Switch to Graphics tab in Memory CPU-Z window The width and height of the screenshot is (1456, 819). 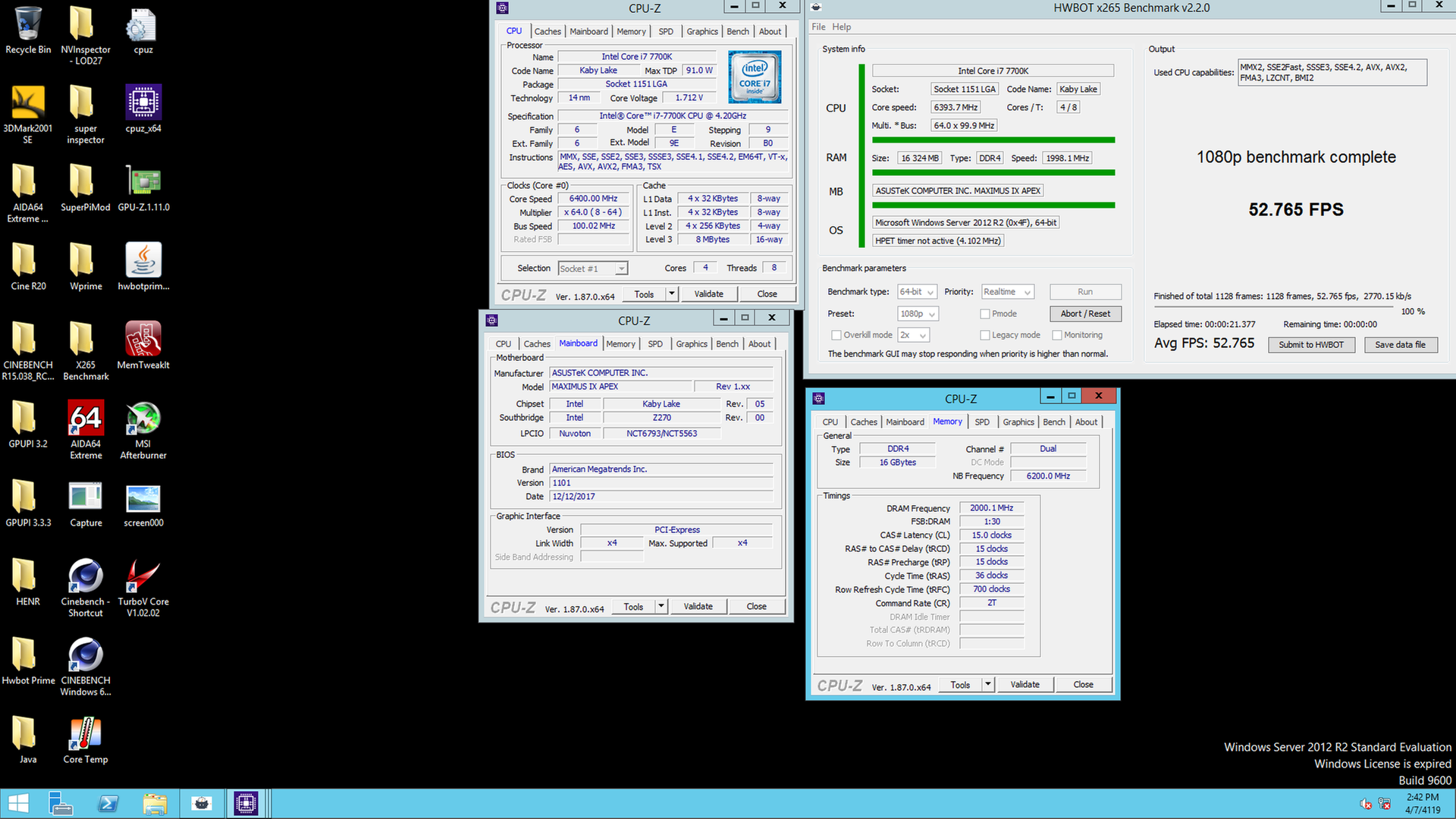1018,422
